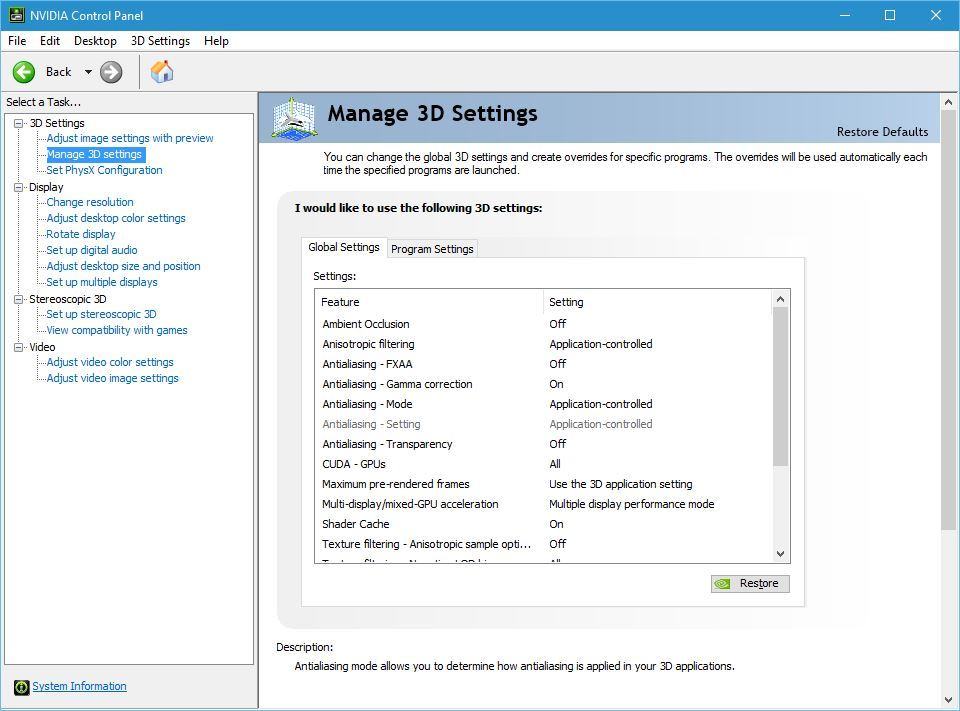Click the main panel scroll down arrow
Viewport: 960px width, 711px height.
click(x=948, y=700)
